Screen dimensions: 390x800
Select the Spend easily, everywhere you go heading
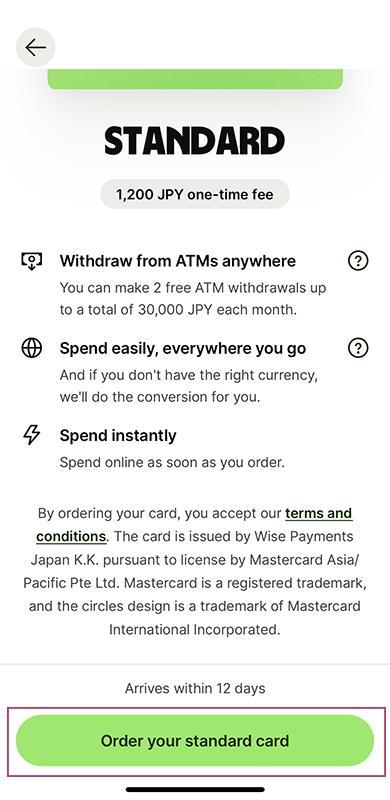[x=183, y=348]
